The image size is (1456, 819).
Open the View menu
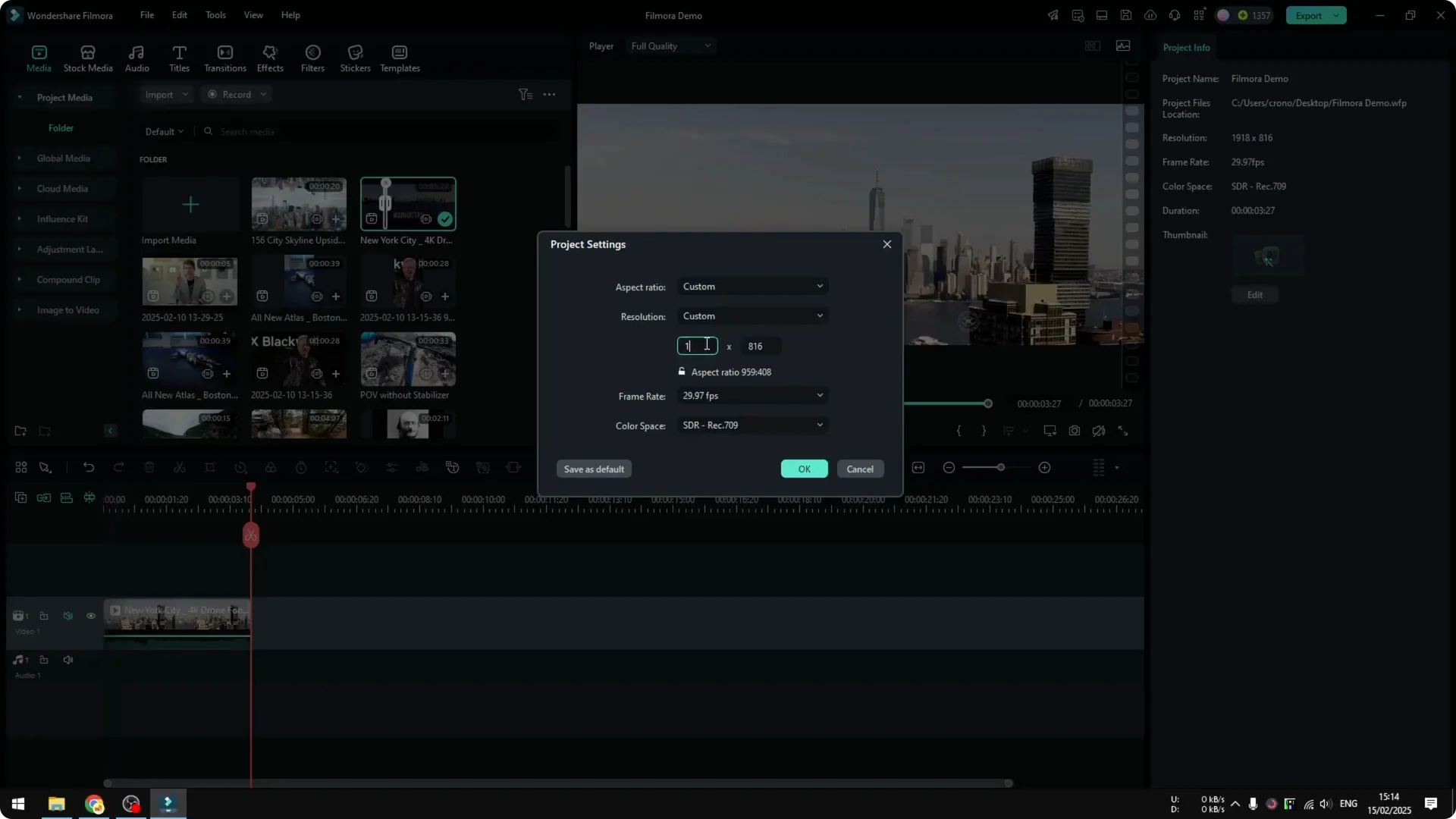(253, 15)
